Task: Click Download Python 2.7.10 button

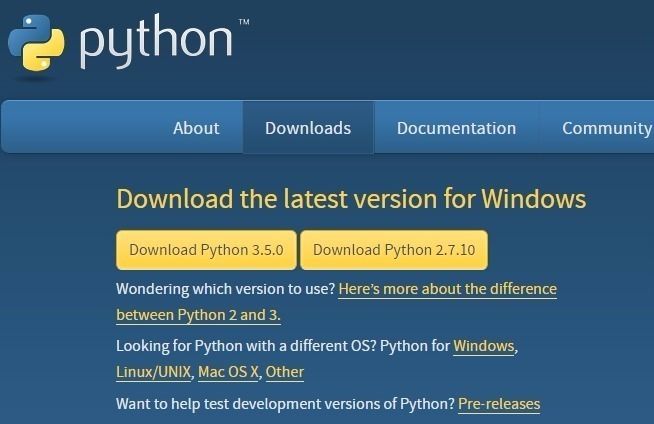Action: pyautogui.click(x=394, y=250)
